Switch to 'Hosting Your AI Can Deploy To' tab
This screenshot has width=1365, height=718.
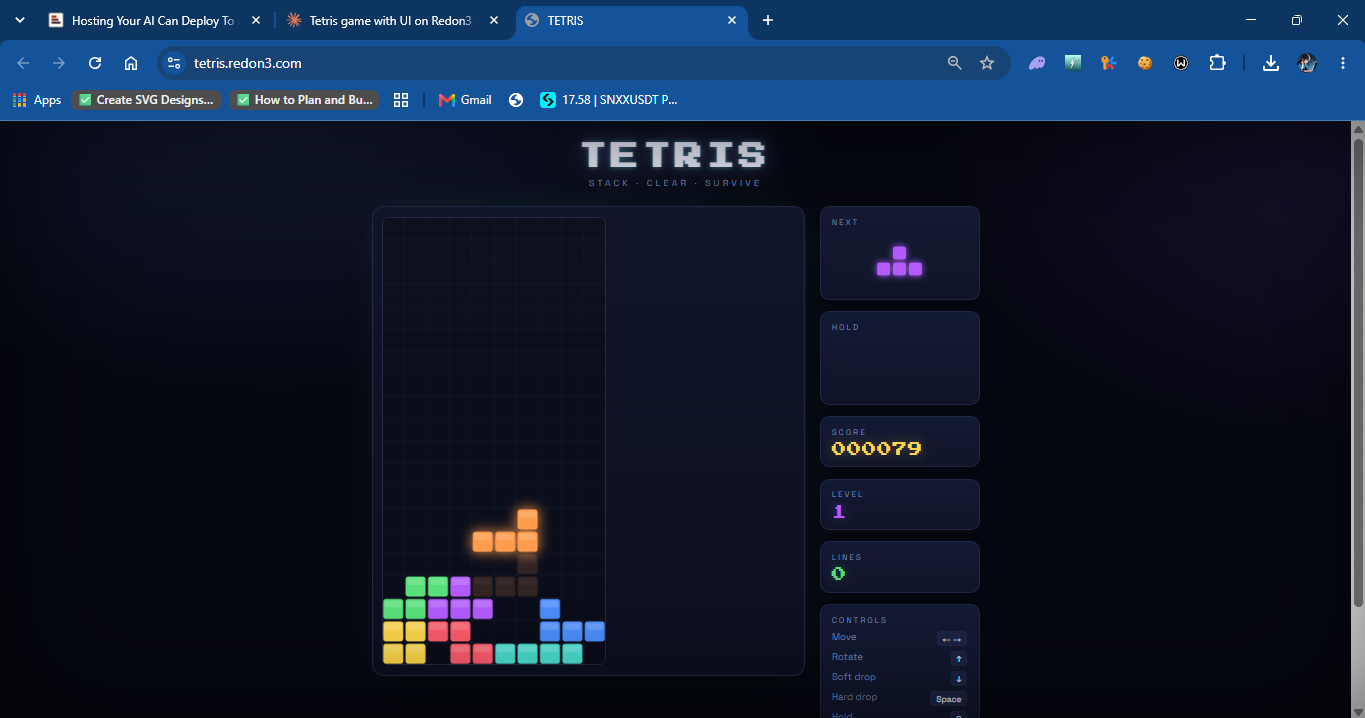(155, 20)
